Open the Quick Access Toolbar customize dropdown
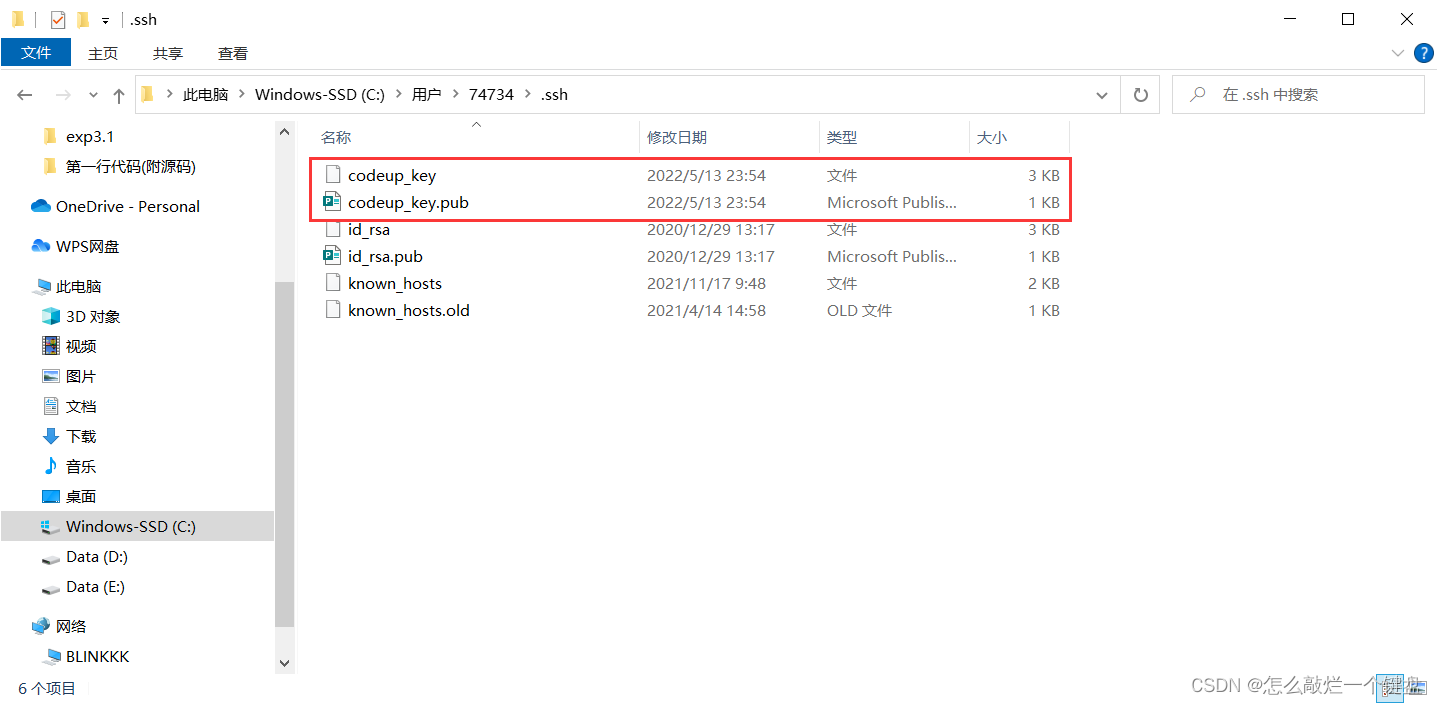This screenshot has height=704, width=1438. 105,20
